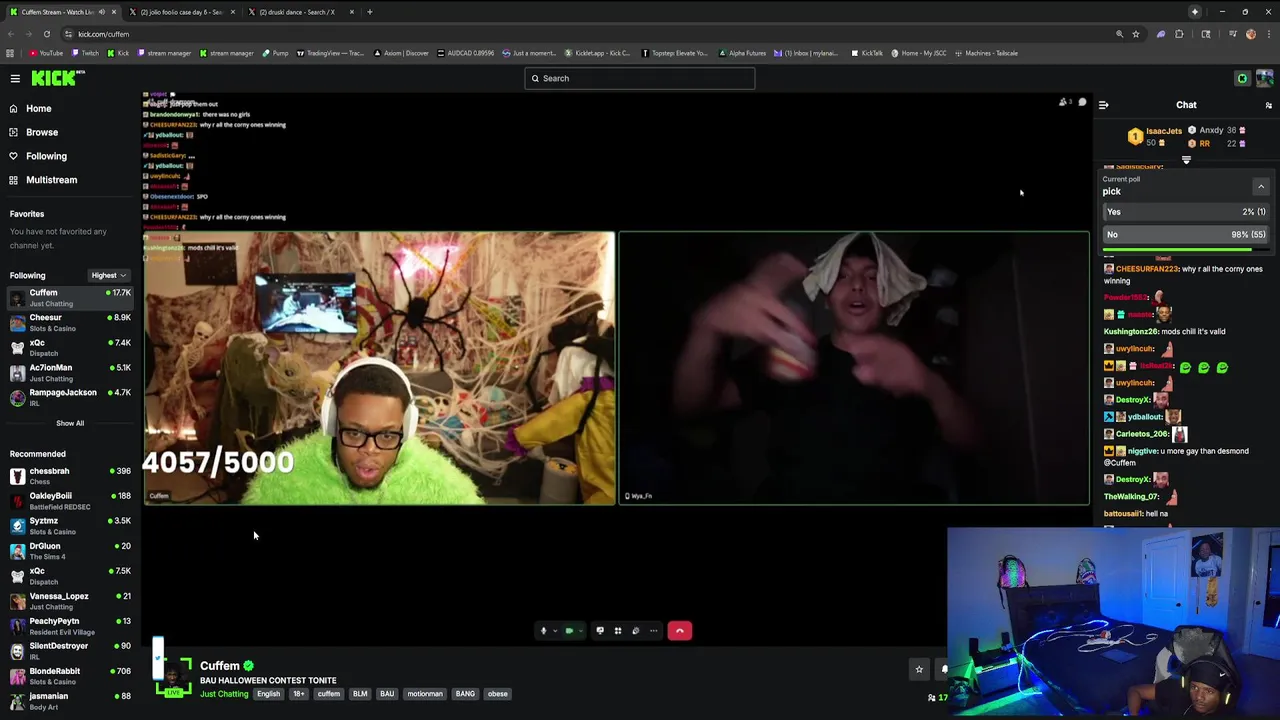This screenshot has height=720, width=1280.
Task: Open recommended channel Syztmz
Action: click(x=70, y=526)
